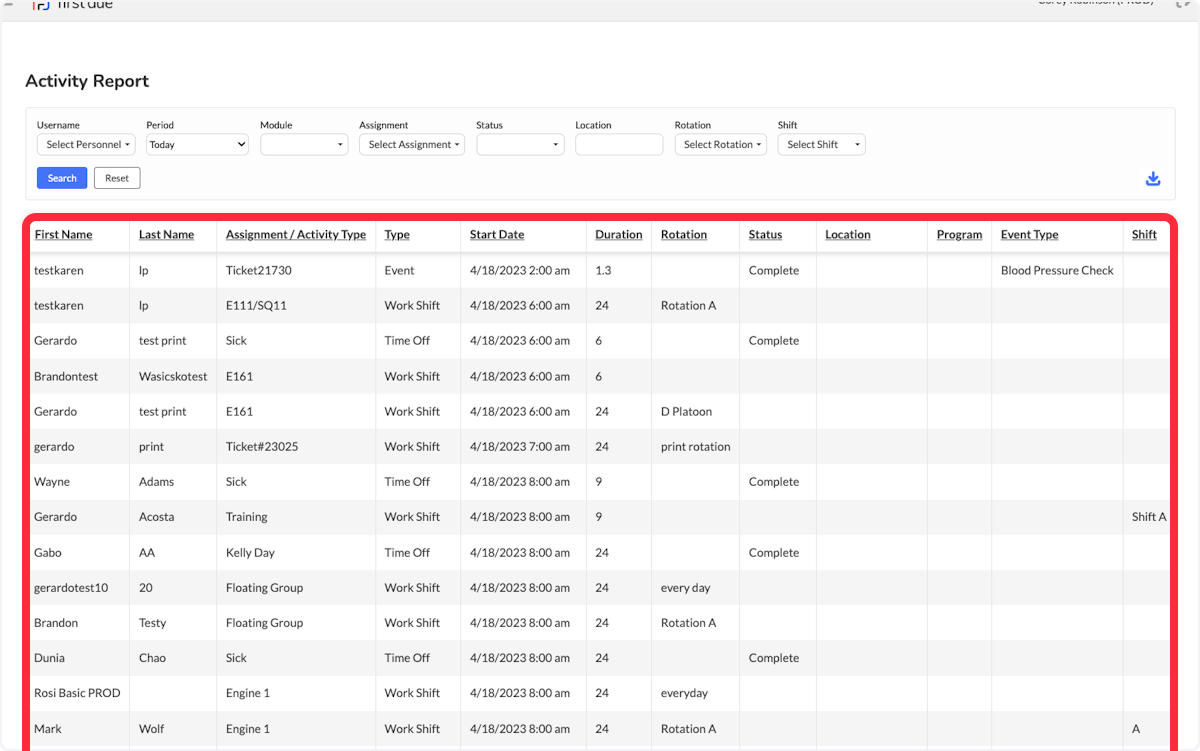Select the Wayne first name cell
Viewport: 1200px width, 751px height.
coord(52,482)
